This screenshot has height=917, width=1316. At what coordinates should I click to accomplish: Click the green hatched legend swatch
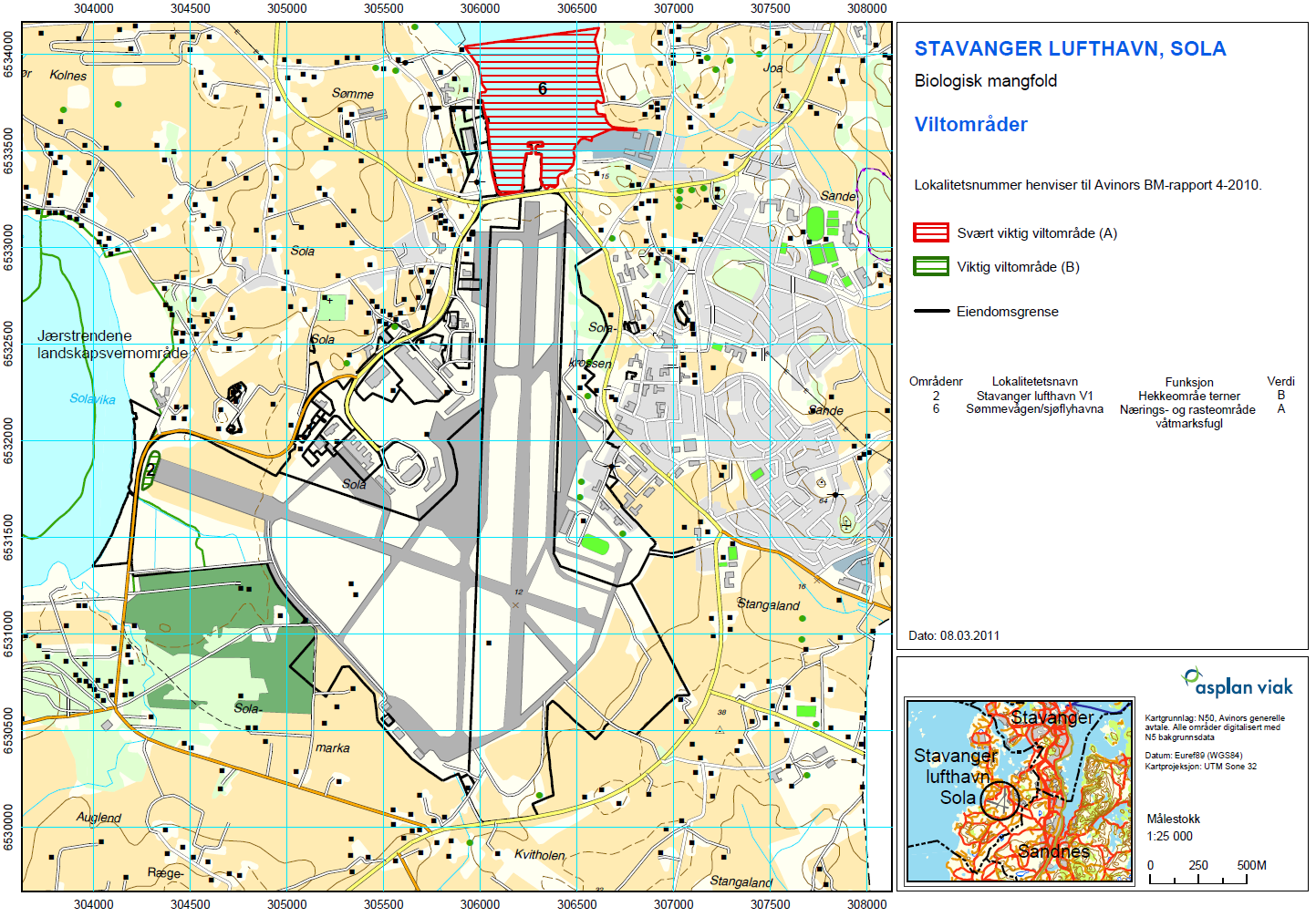click(x=931, y=266)
